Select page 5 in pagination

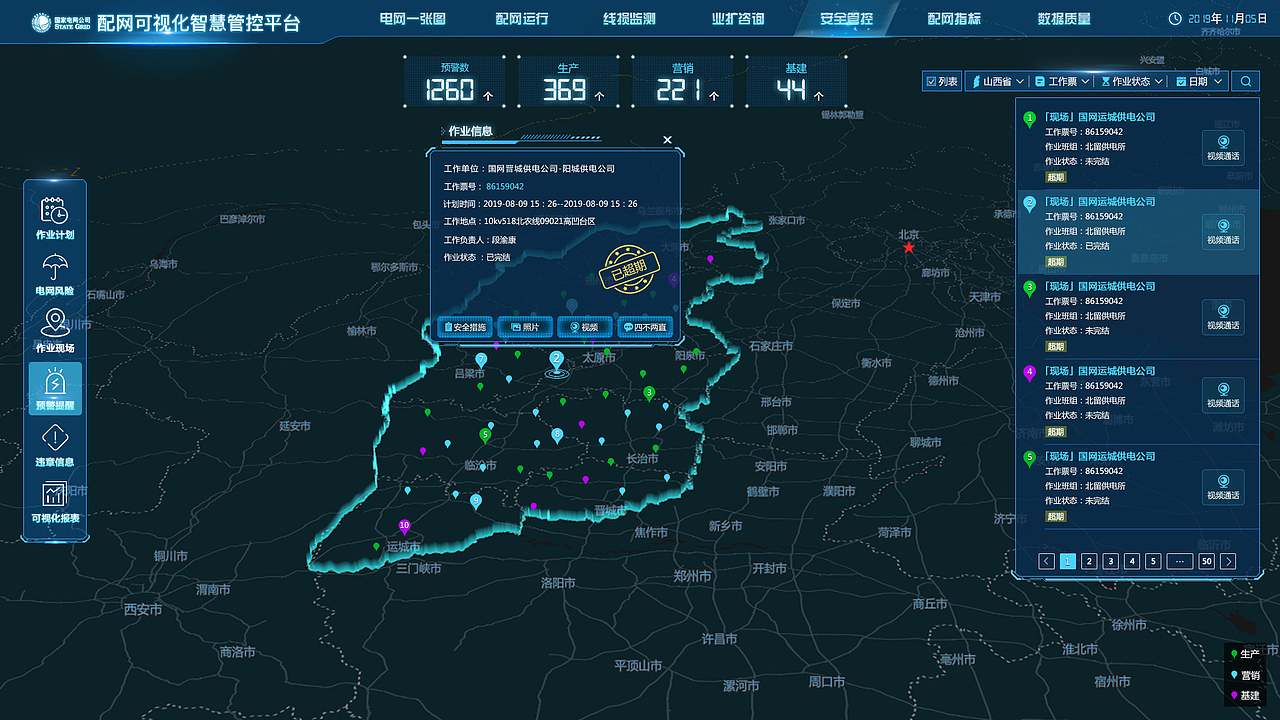[1153, 562]
